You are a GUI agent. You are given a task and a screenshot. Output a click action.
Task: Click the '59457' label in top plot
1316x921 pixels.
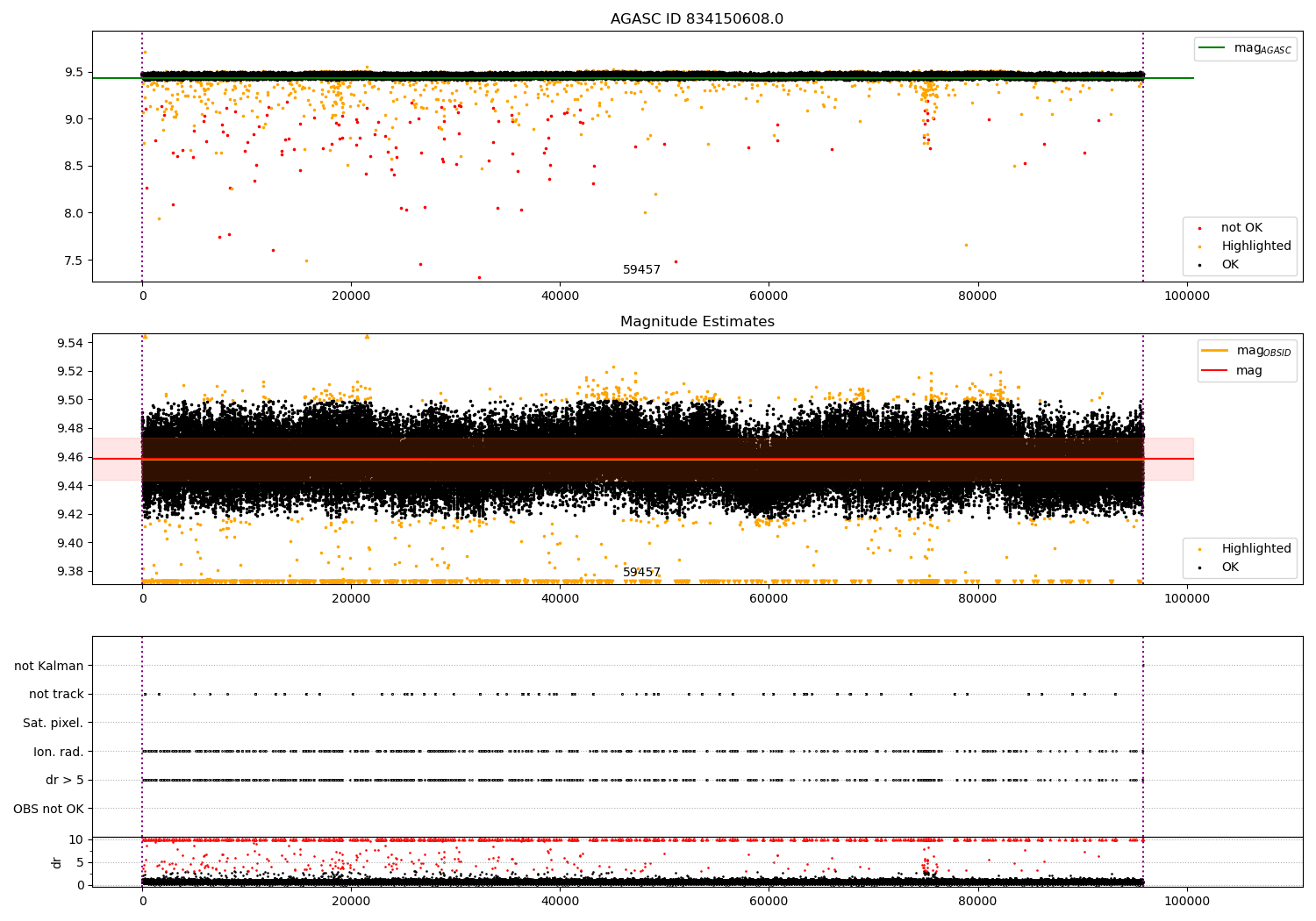coord(641,270)
